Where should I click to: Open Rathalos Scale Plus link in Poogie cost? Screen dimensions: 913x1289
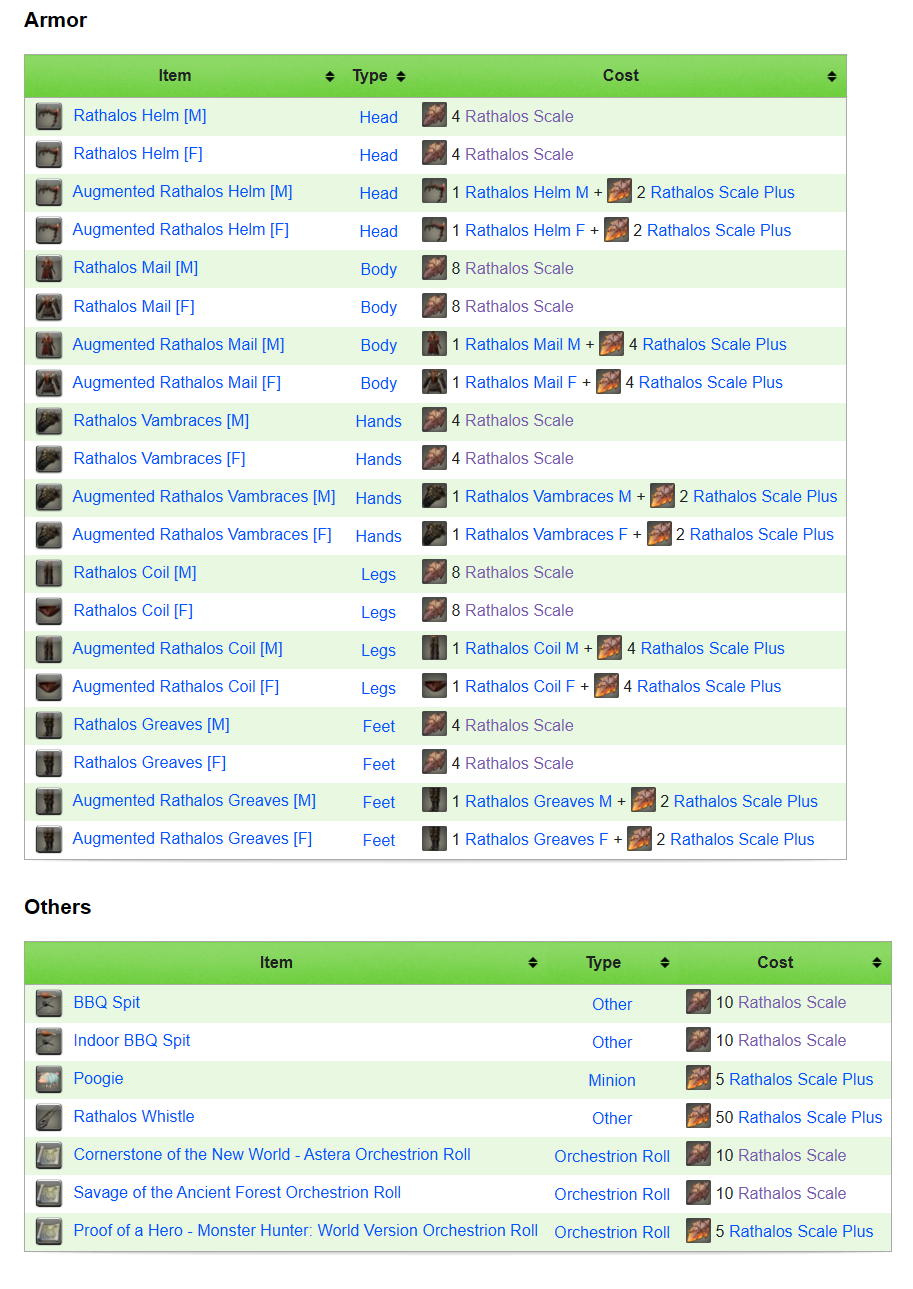click(x=801, y=1079)
